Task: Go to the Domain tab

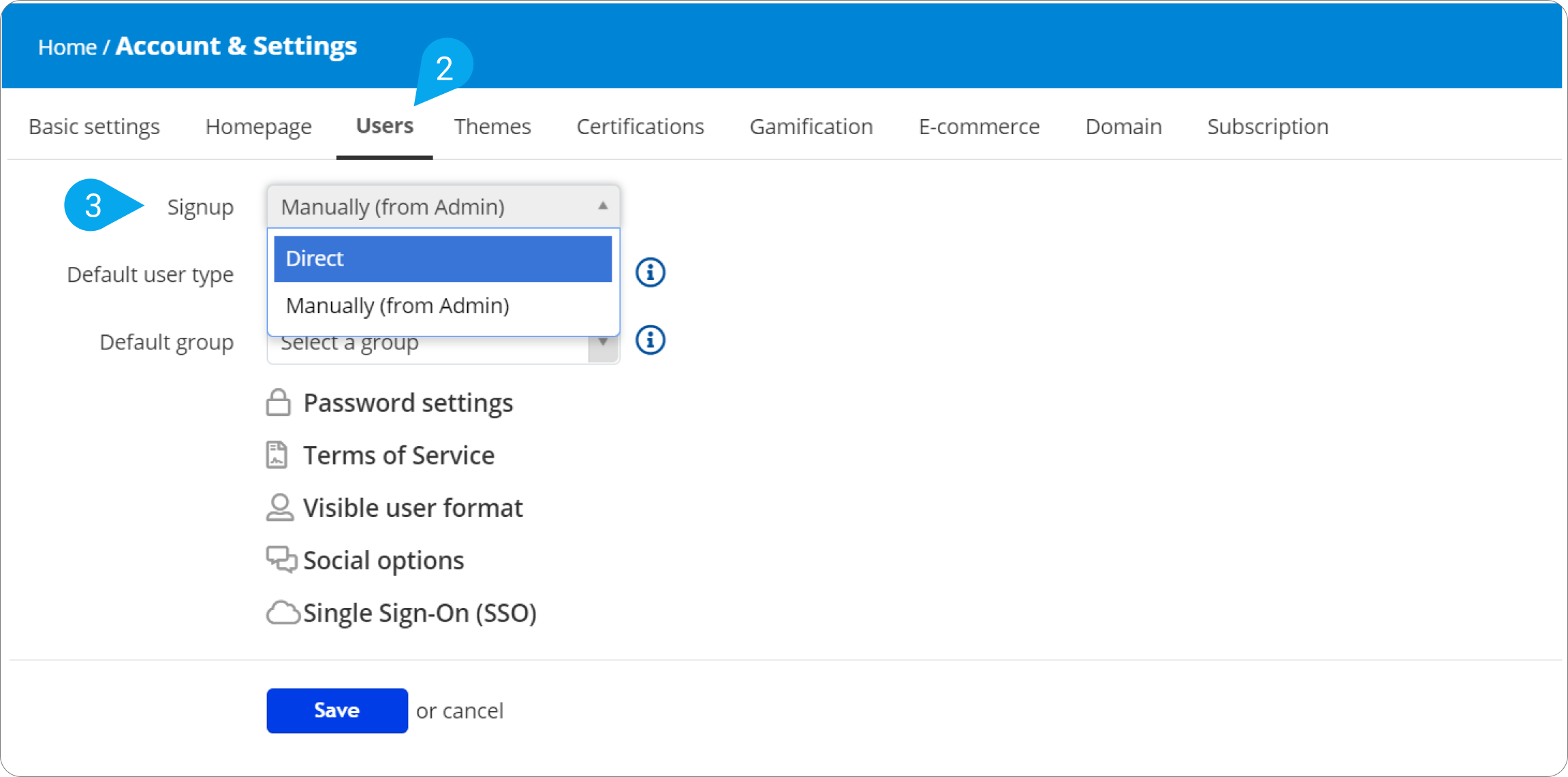Action: pos(1123,127)
